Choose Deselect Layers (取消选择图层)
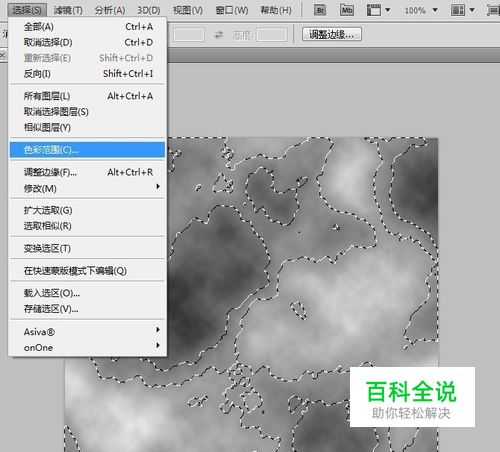This screenshot has height=452, width=500. click(x=88, y=112)
